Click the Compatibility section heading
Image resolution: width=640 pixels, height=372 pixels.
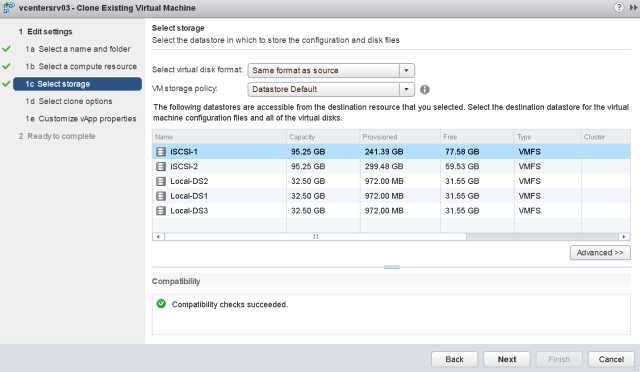click(176, 281)
